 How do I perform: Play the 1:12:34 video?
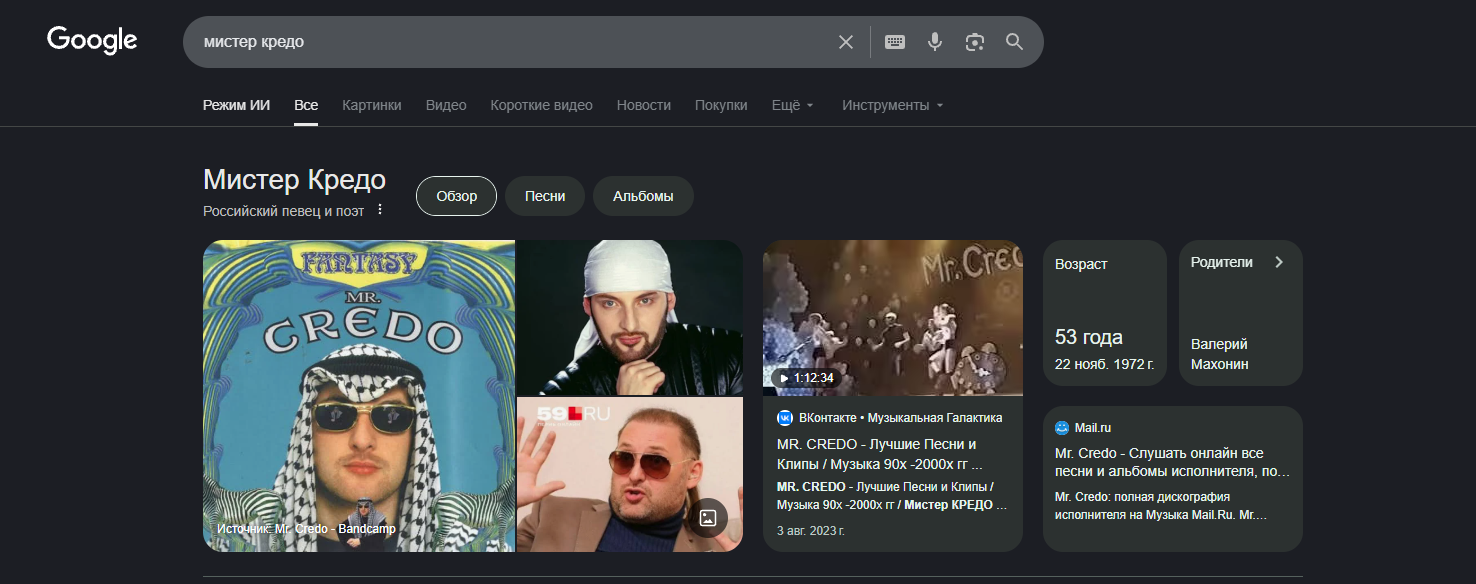(893, 318)
